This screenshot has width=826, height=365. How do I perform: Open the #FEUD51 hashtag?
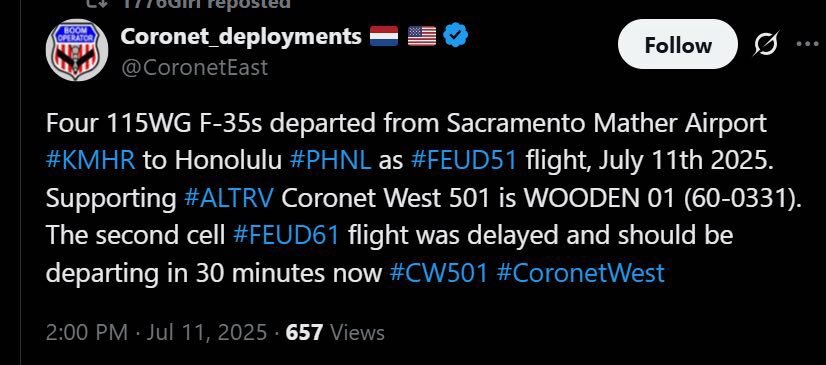(464, 160)
